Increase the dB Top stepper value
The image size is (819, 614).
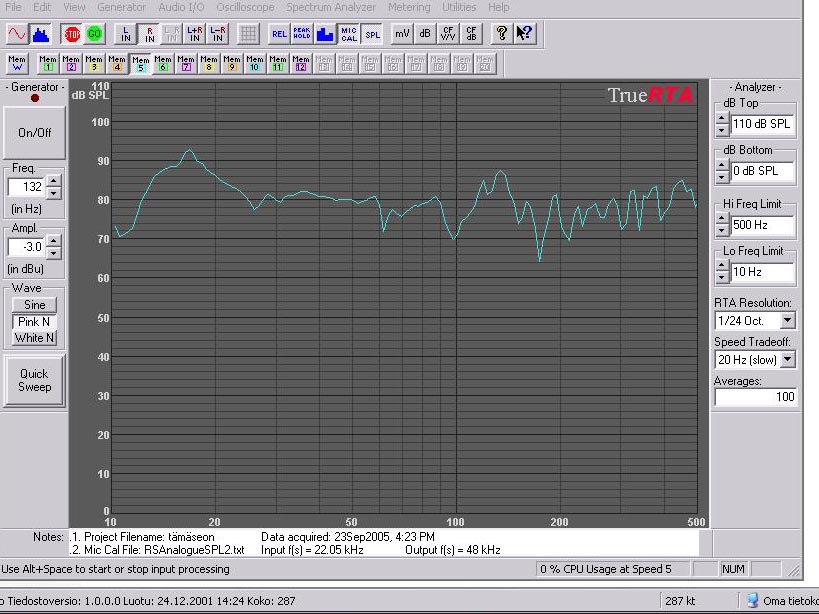tap(722, 119)
